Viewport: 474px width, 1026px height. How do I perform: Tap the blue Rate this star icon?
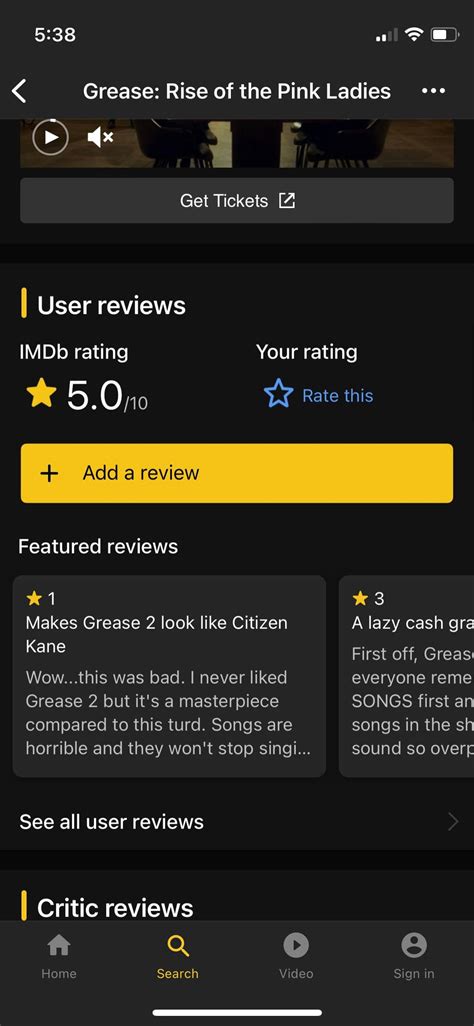pos(278,395)
